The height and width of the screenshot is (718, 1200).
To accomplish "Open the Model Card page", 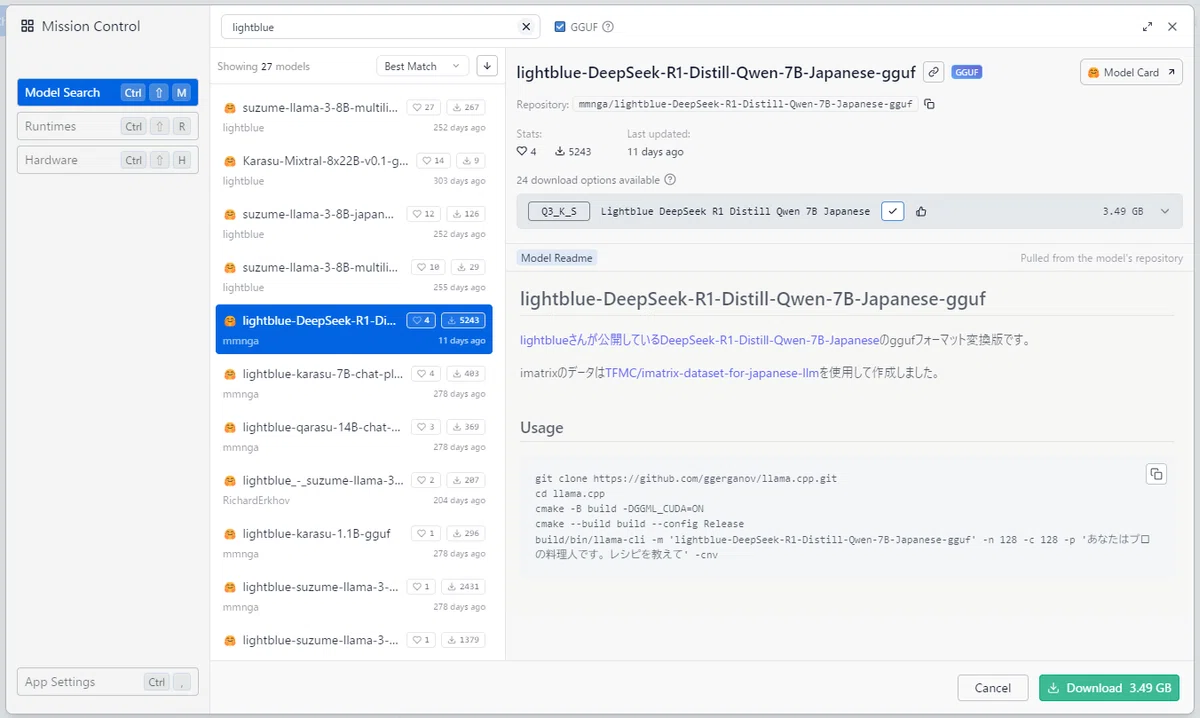I will point(1131,72).
